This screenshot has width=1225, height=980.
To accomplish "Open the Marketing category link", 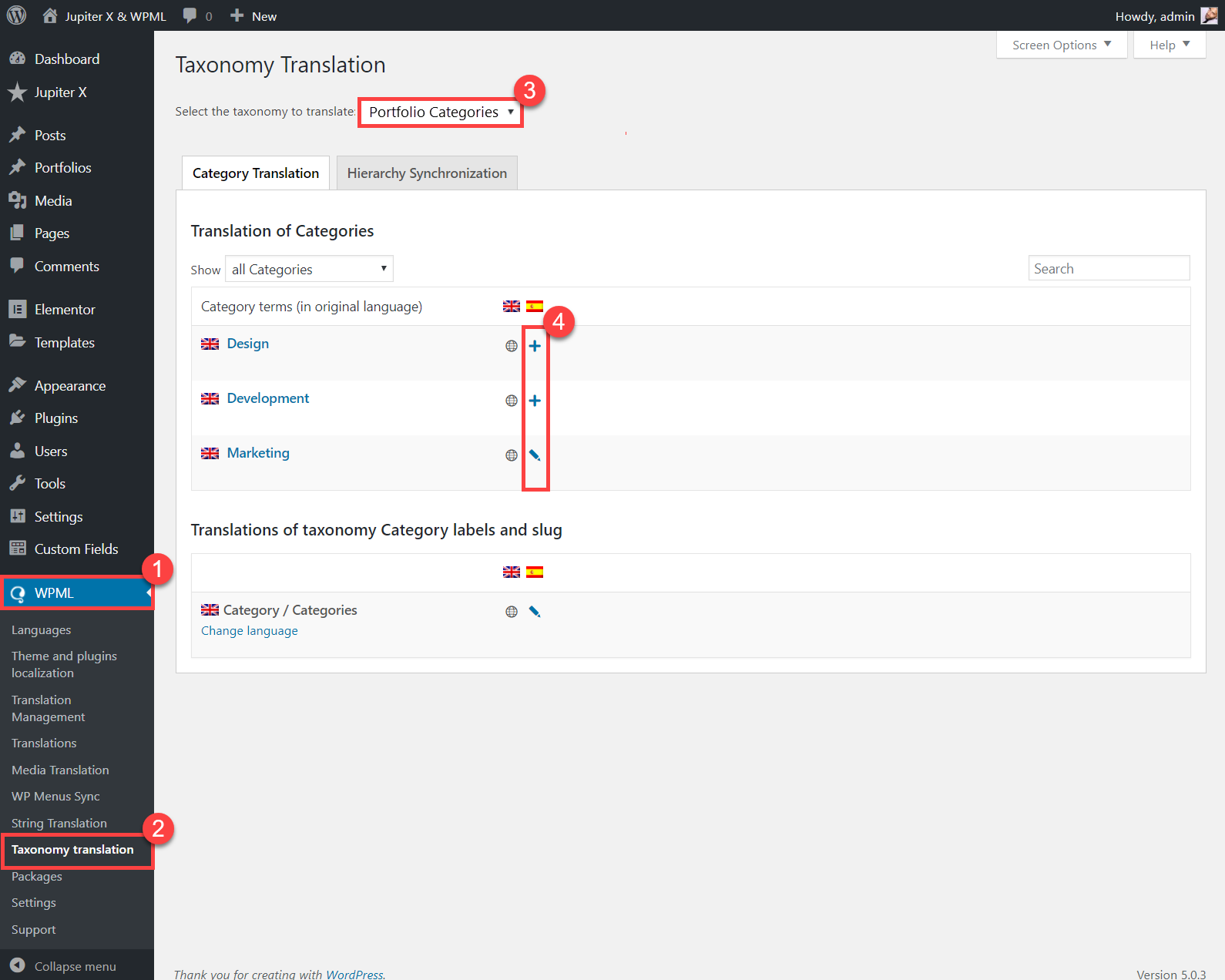I will click(258, 453).
